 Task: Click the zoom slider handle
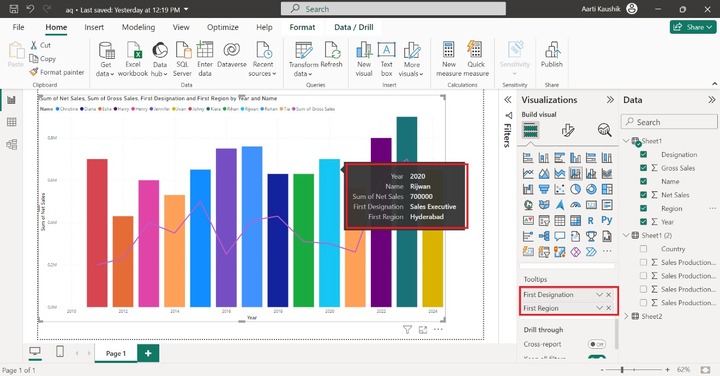tap(622, 370)
